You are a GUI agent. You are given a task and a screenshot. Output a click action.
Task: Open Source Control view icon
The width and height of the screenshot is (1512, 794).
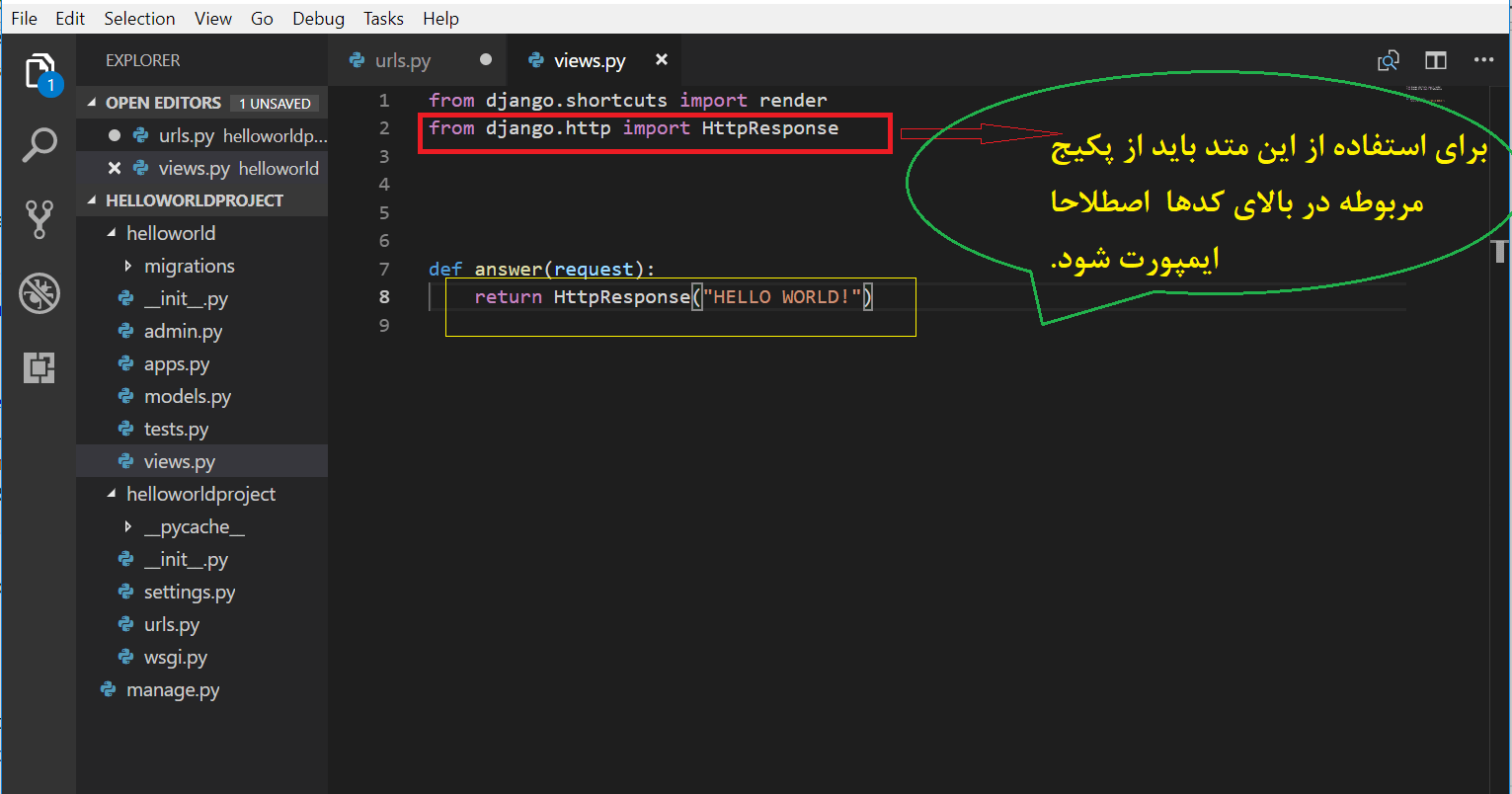[39, 219]
